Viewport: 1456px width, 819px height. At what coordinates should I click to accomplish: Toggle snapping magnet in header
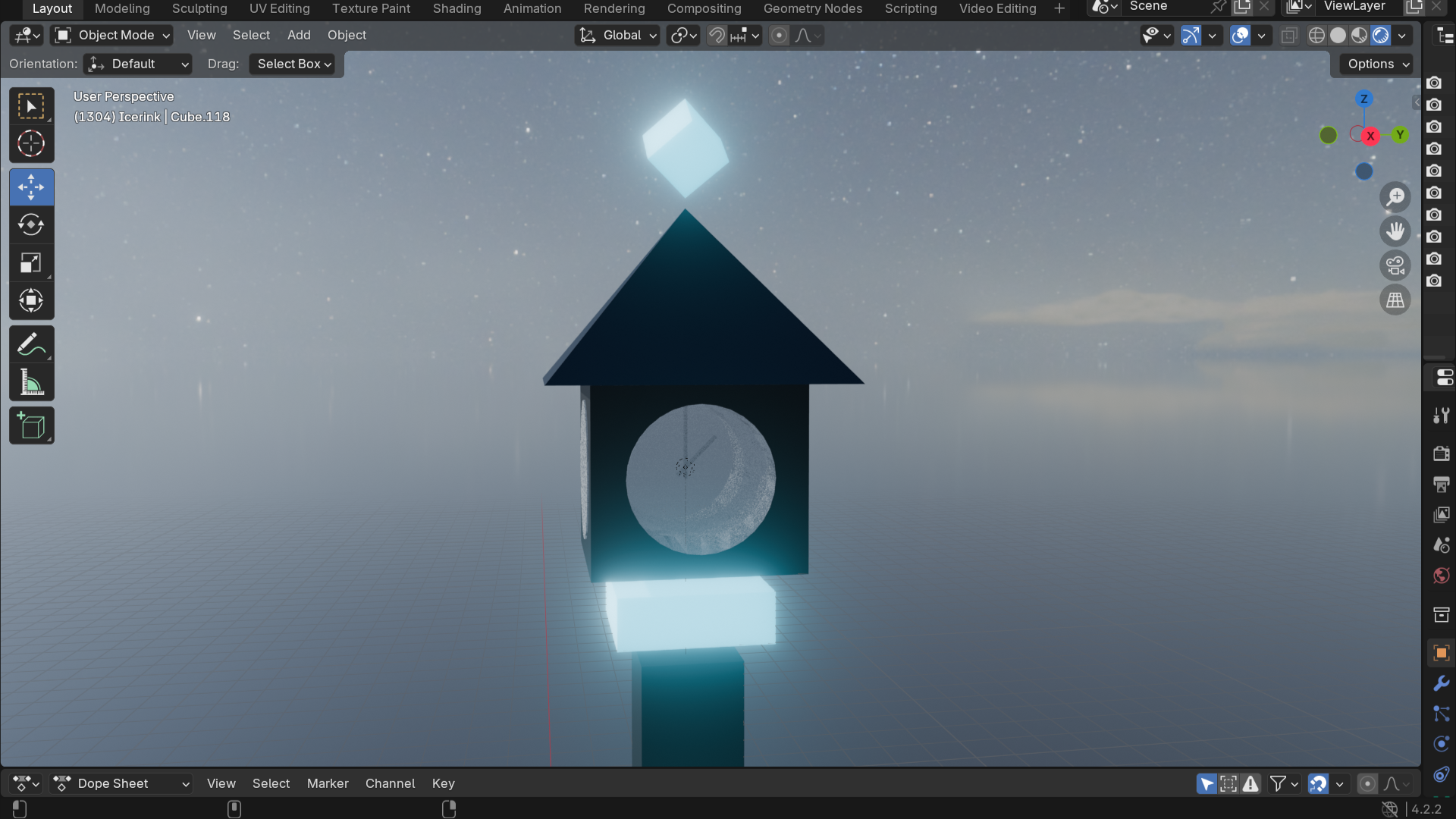click(x=717, y=36)
